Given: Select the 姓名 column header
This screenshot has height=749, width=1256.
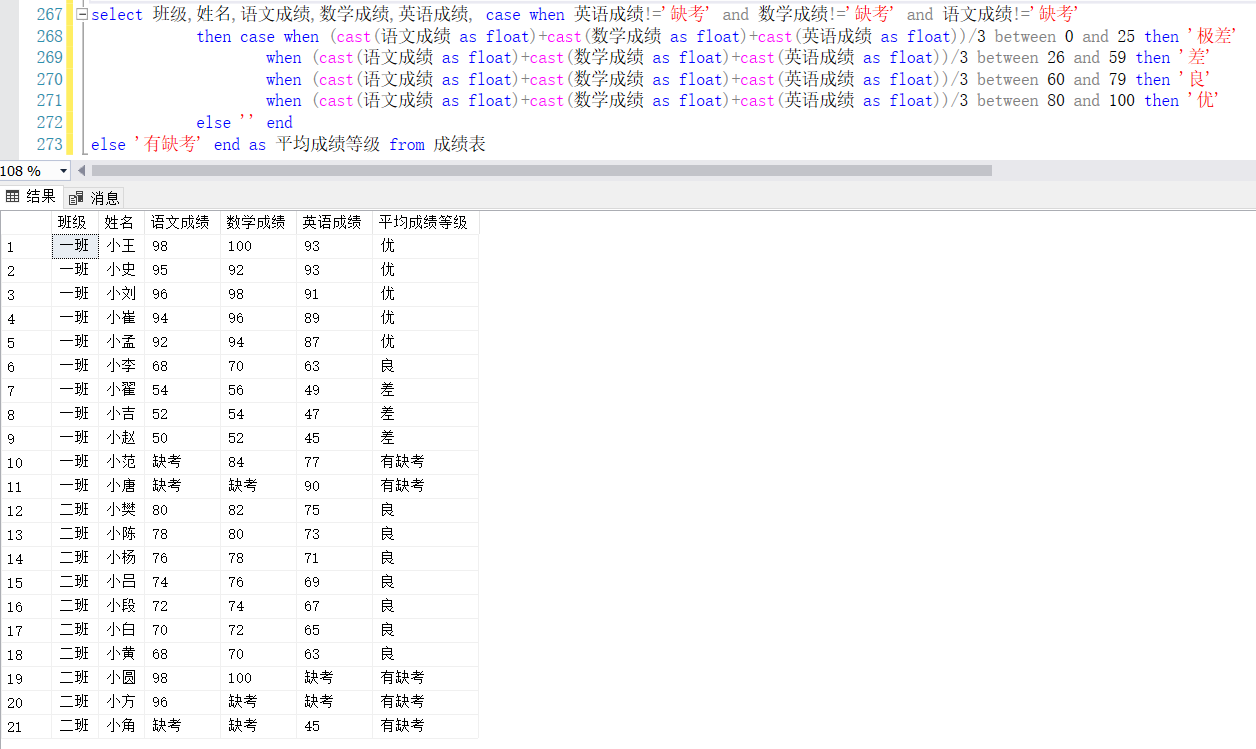Looking at the screenshot, I should click(x=121, y=221).
